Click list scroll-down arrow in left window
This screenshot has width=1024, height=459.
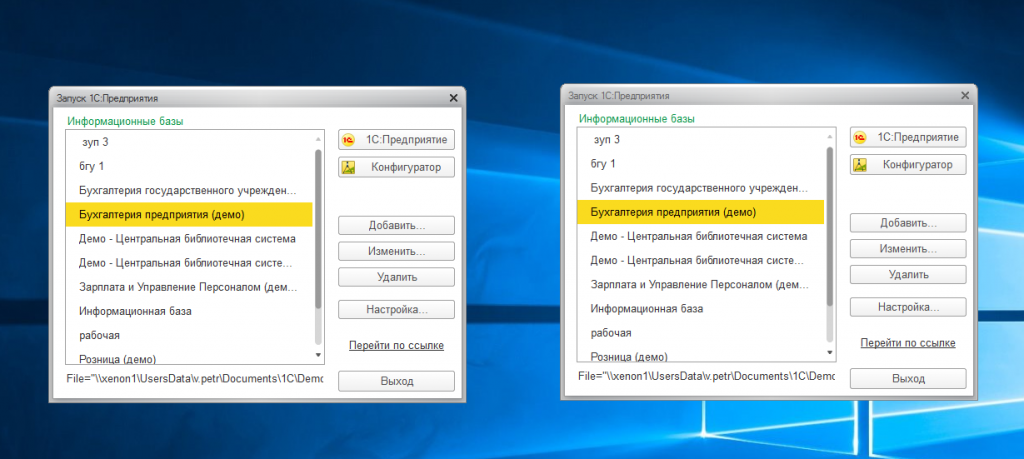pos(318,355)
